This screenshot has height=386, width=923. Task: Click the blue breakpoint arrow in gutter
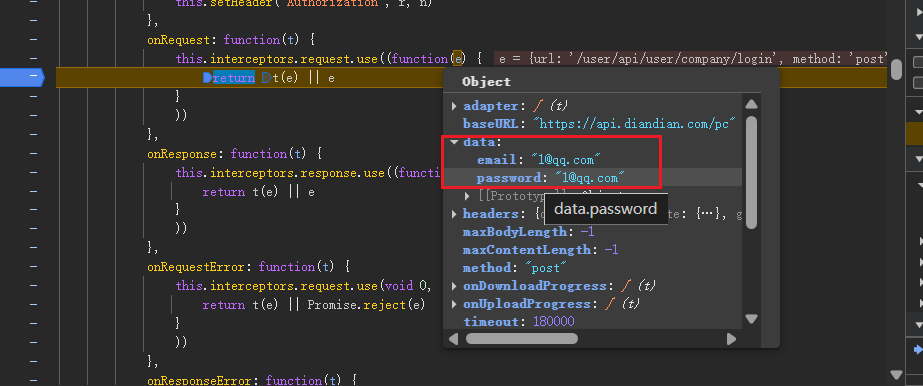(22, 77)
